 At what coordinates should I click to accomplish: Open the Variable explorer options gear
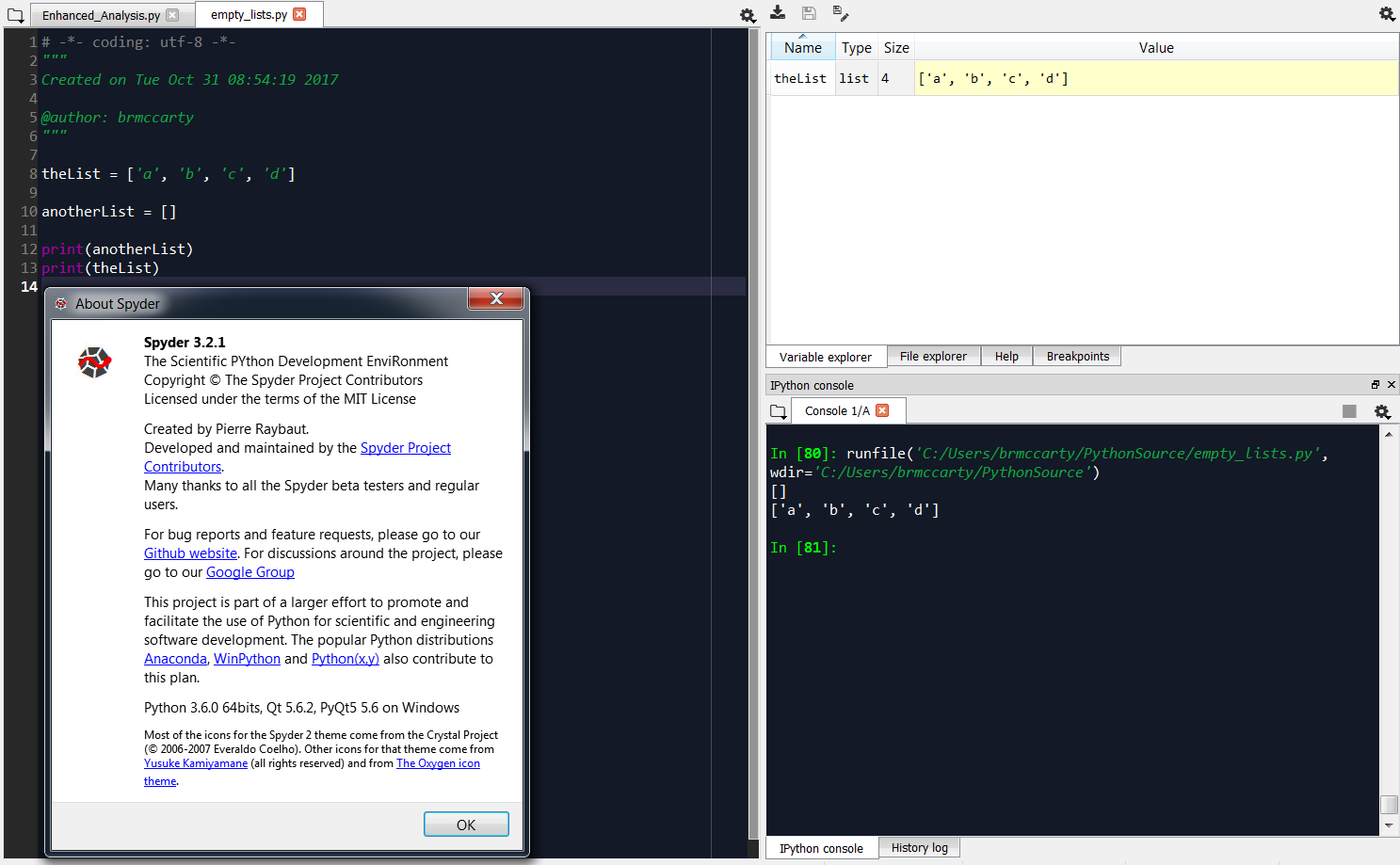point(1386,14)
